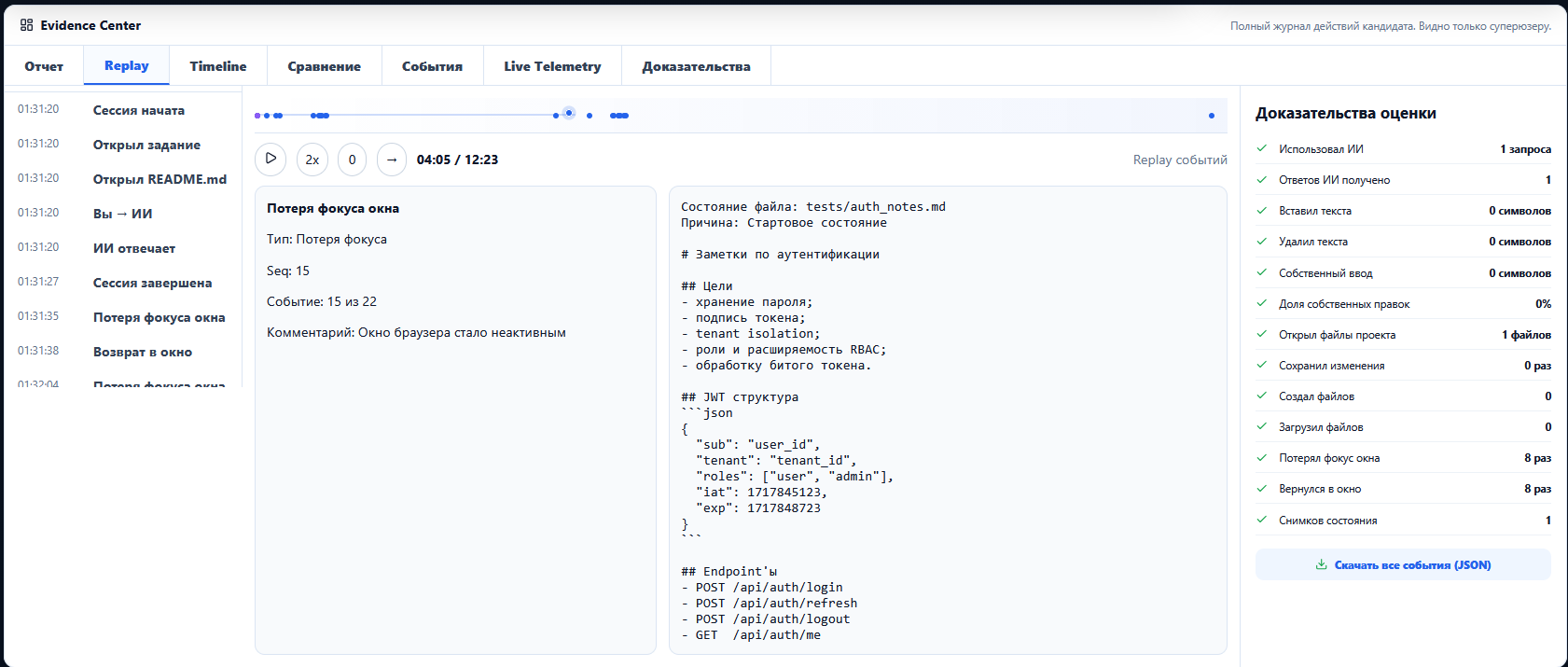The image size is (1568, 667).
Task: Click the Состояние файла: tests/auth_notes.md line
Action: click(813, 207)
